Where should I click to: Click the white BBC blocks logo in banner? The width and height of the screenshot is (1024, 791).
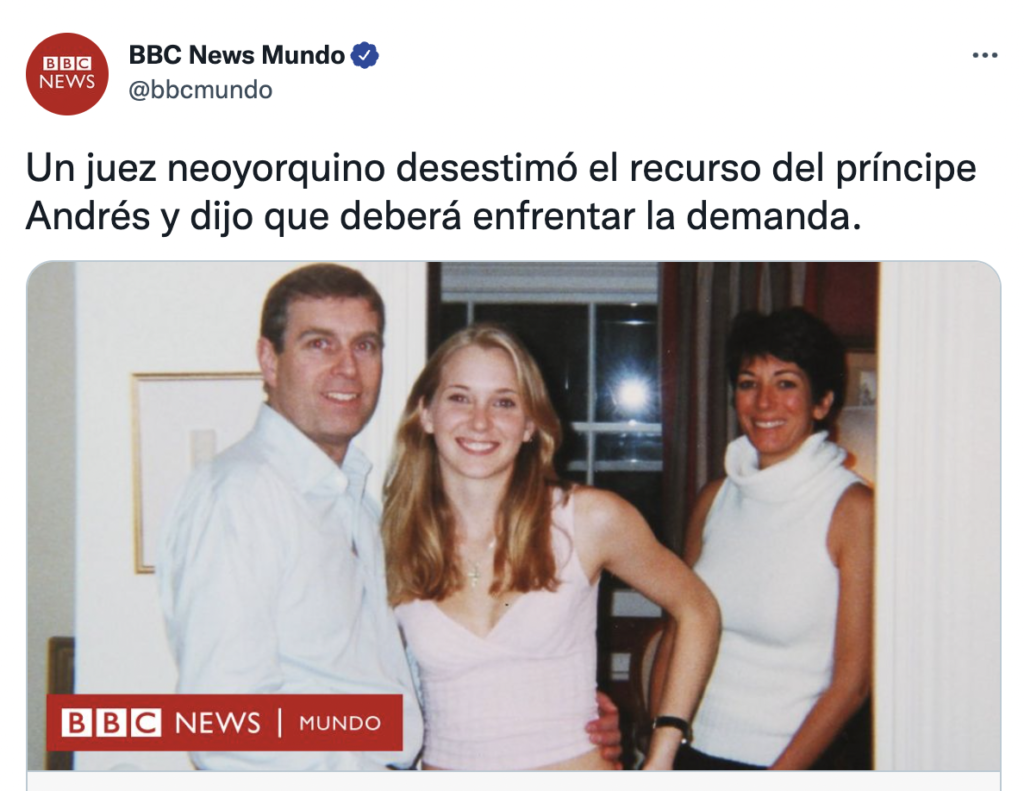pos(111,723)
